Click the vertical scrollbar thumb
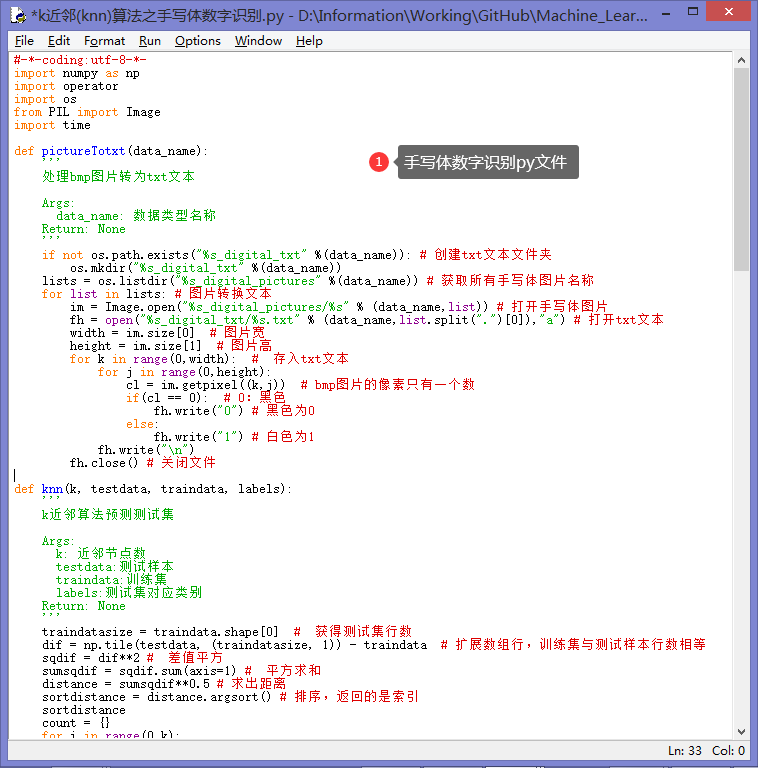Viewport: 758px width, 768px height. pyautogui.click(x=741, y=169)
